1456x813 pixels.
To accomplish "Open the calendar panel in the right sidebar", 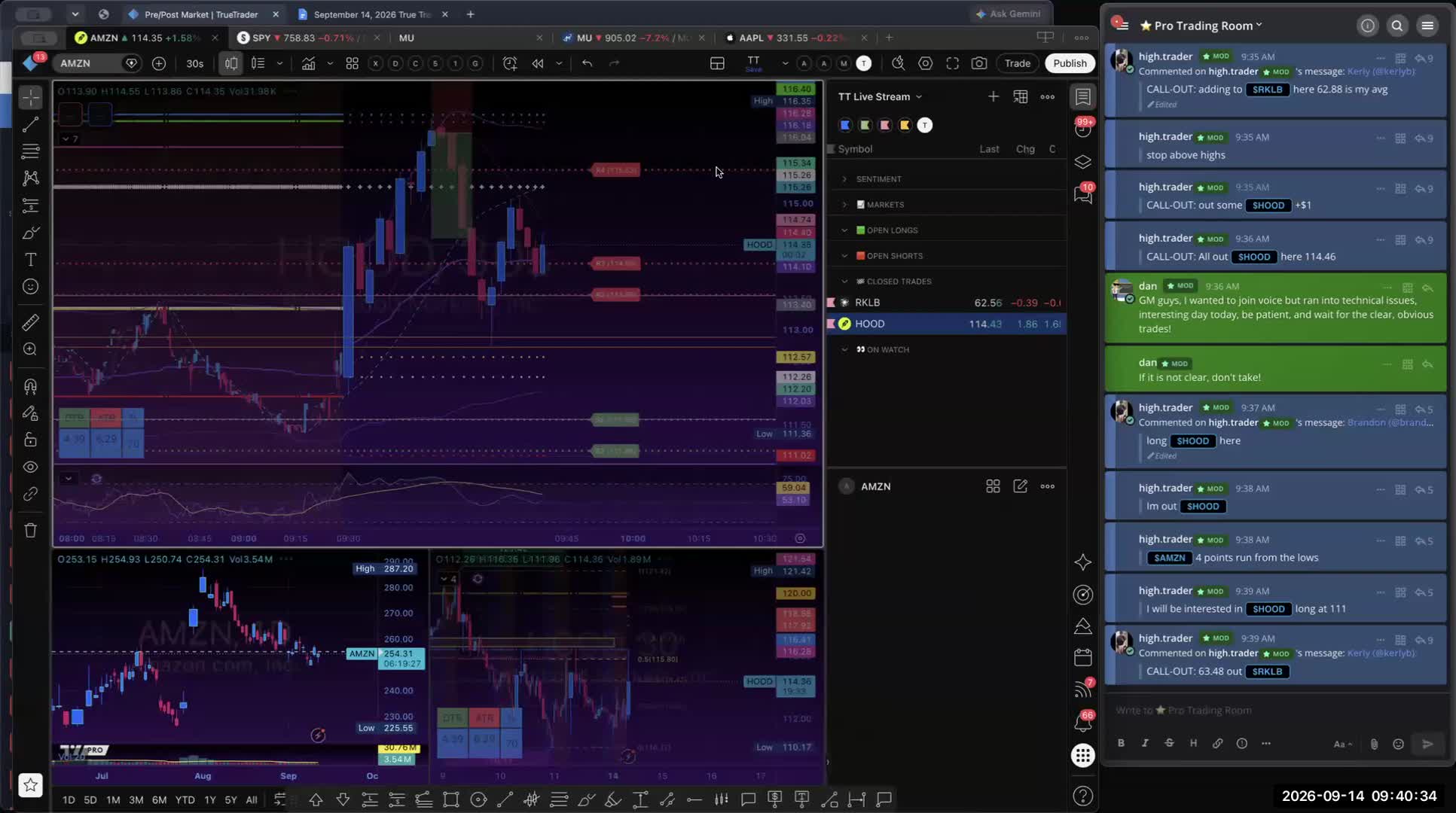I will tap(1083, 657).
